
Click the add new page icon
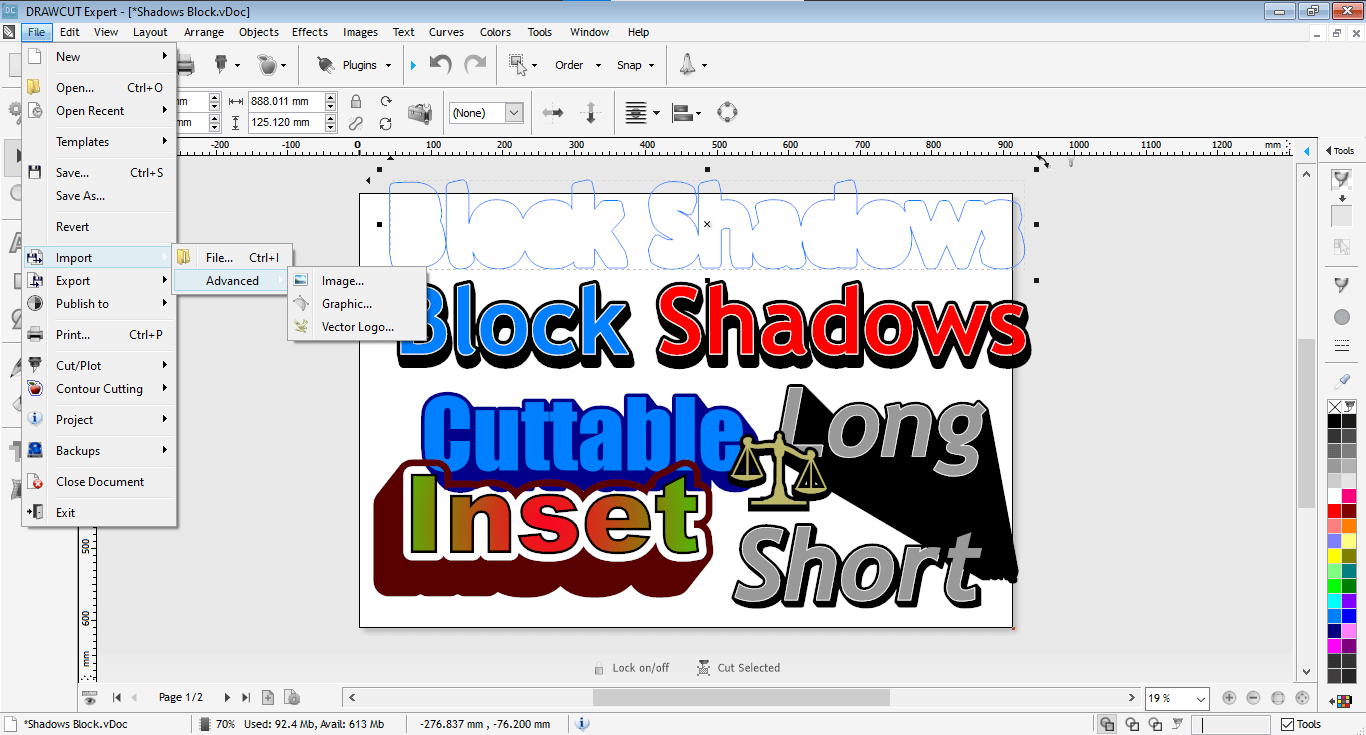pyautogui.click(x=268, y=697)
